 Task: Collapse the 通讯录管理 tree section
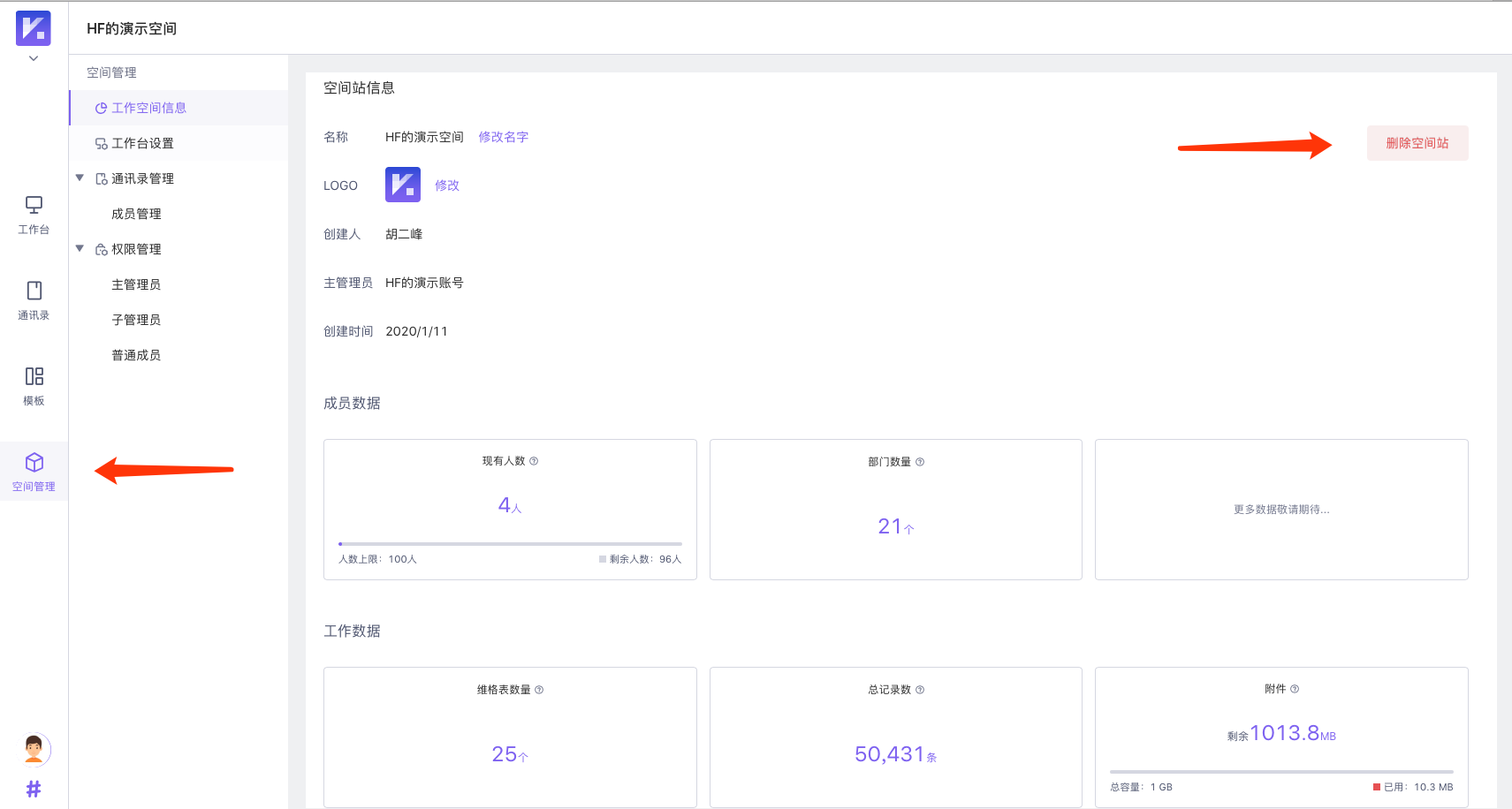(x=80, y=178)
